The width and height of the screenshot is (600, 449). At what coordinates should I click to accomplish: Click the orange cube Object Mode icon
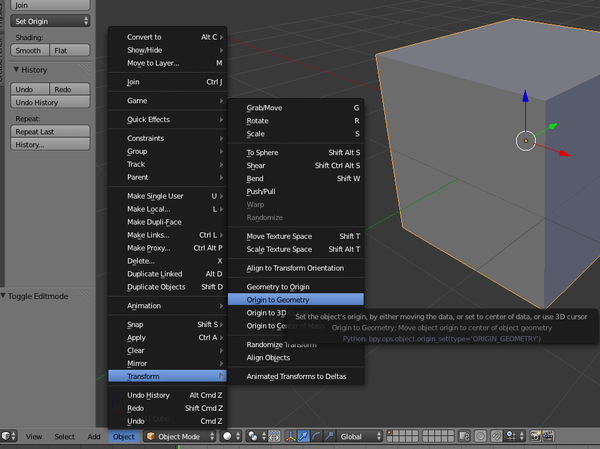151,436
